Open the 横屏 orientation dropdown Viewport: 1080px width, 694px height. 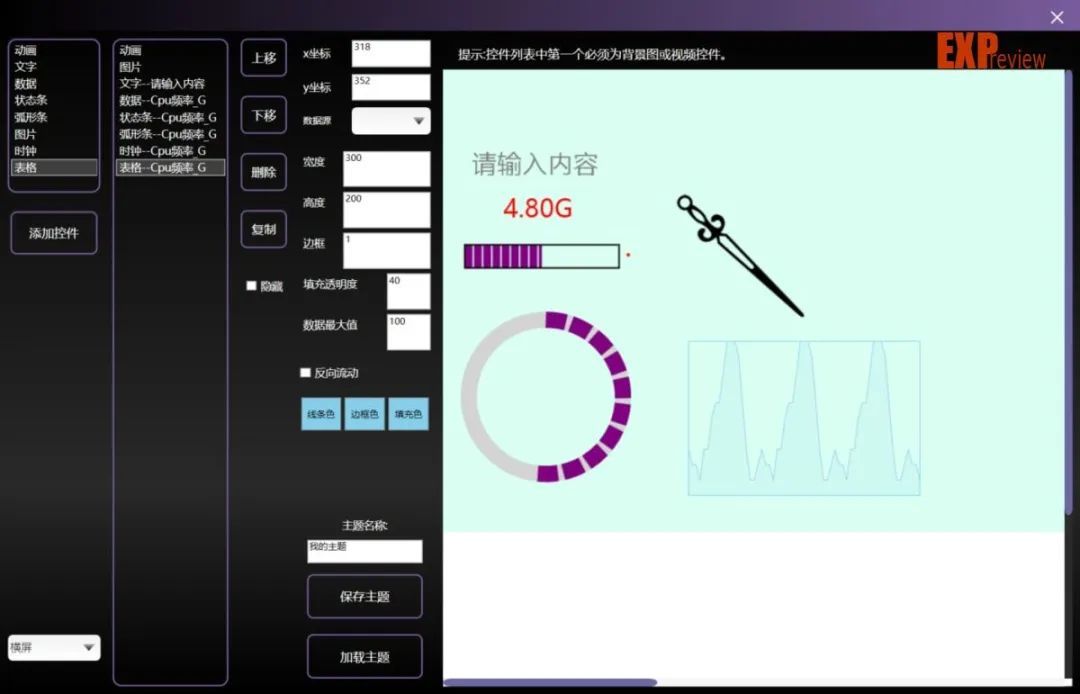(x=54, y=648)
